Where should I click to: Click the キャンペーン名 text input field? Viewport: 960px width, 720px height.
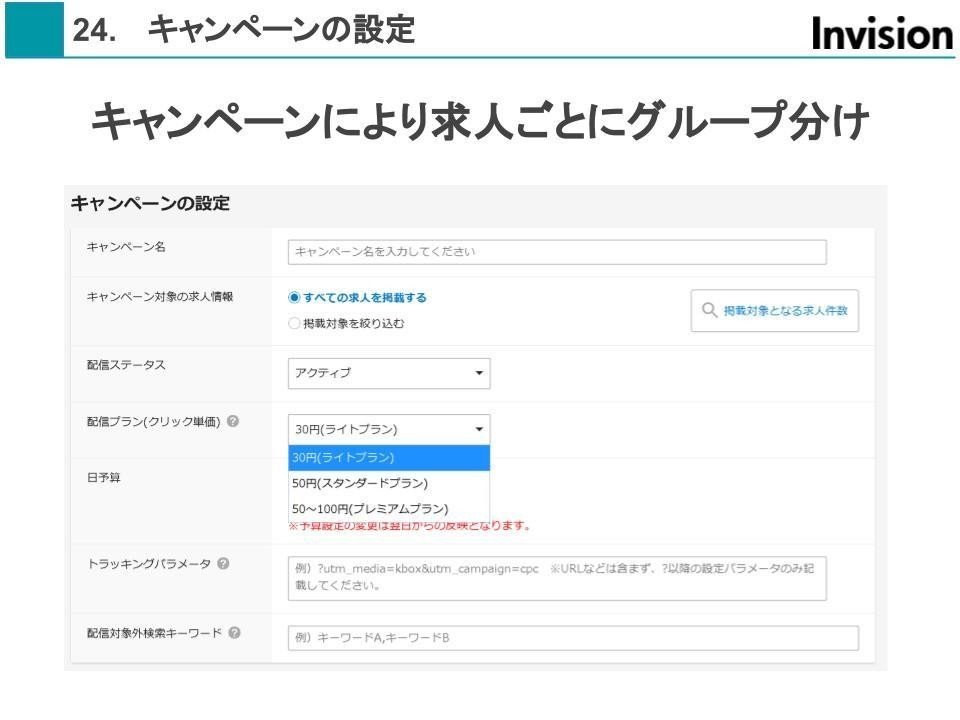coord(557,252)
